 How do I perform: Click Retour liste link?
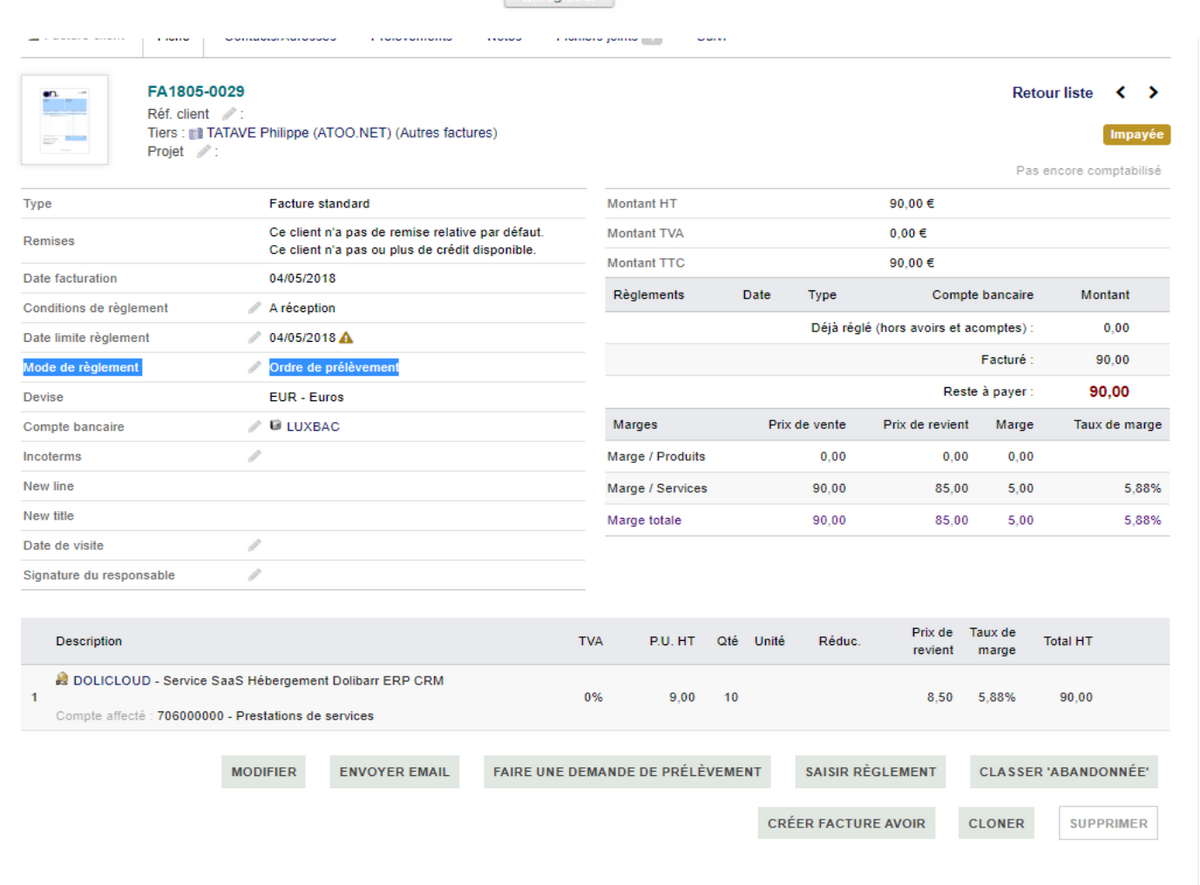click(x=1052, y=93)
